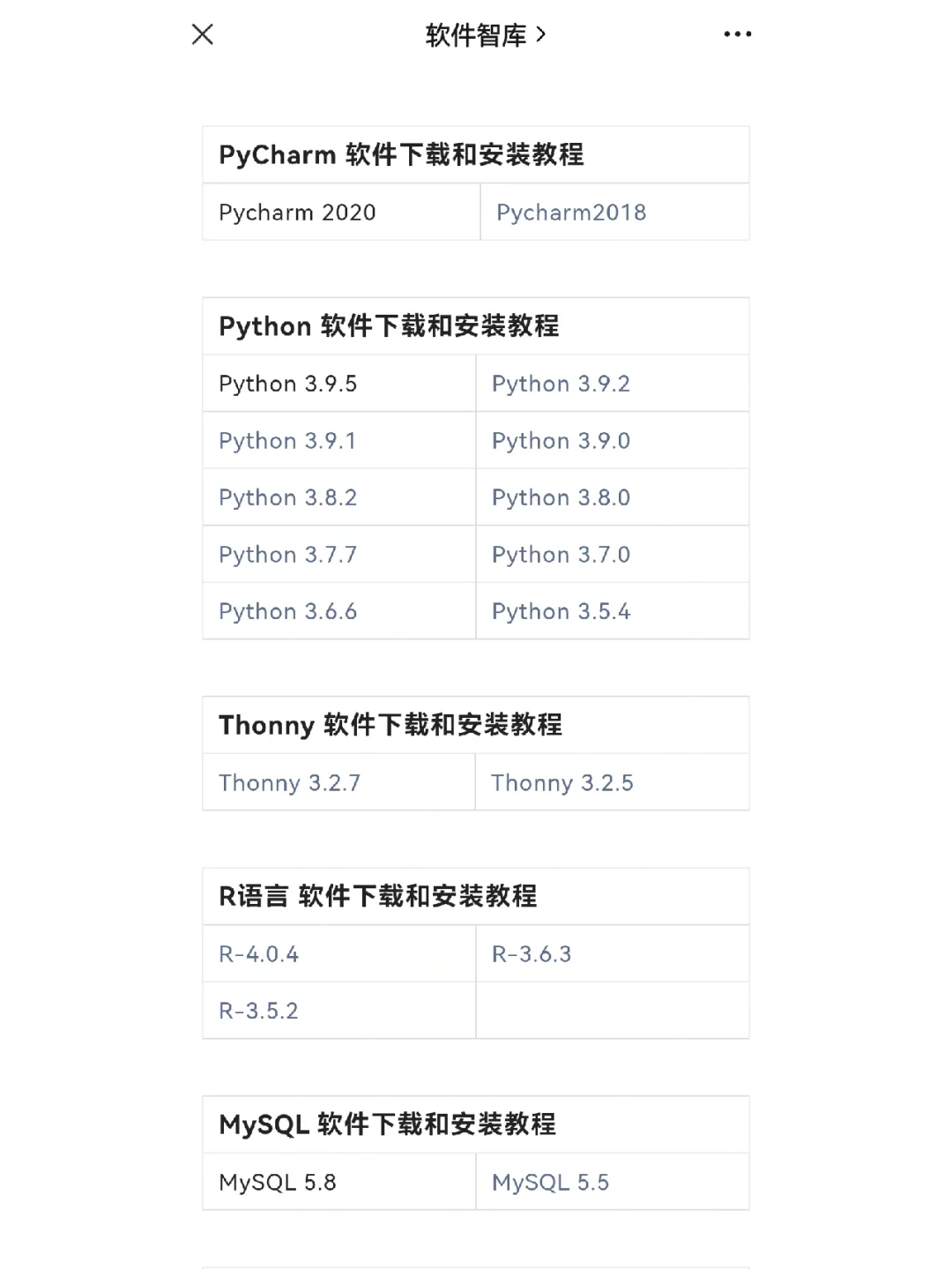The image size is (952, 1270).
Task: Select R-4.0.4 download link
Action: 258,953
